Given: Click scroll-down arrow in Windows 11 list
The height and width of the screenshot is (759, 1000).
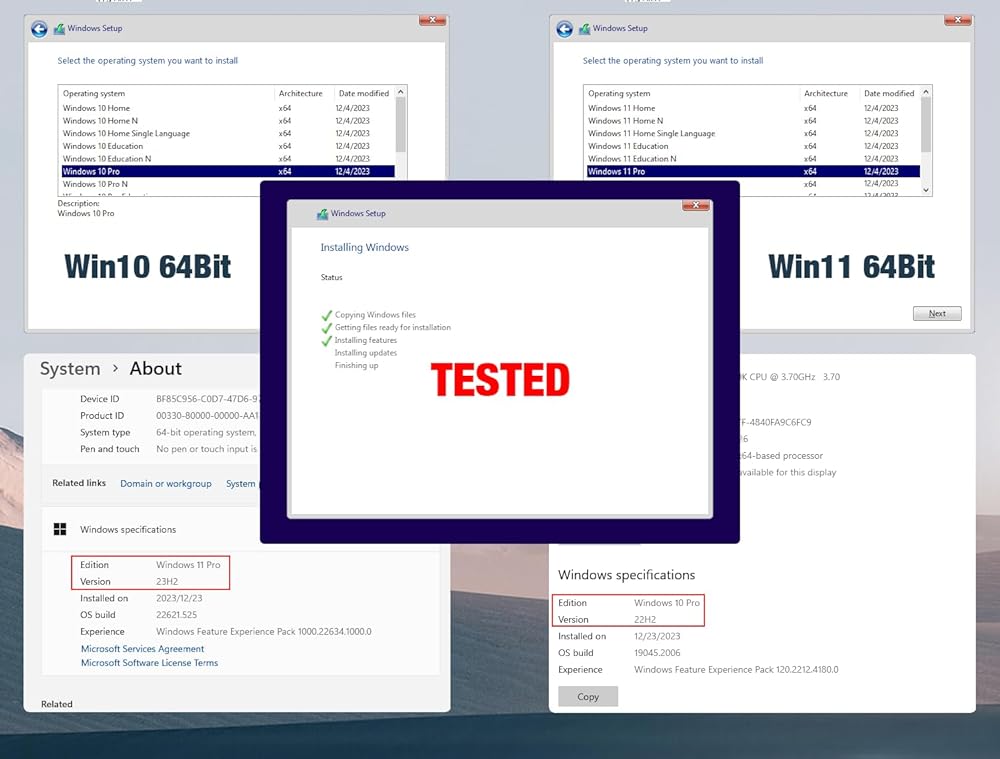Looking at the screenshot, I should [x=925, y=189].
